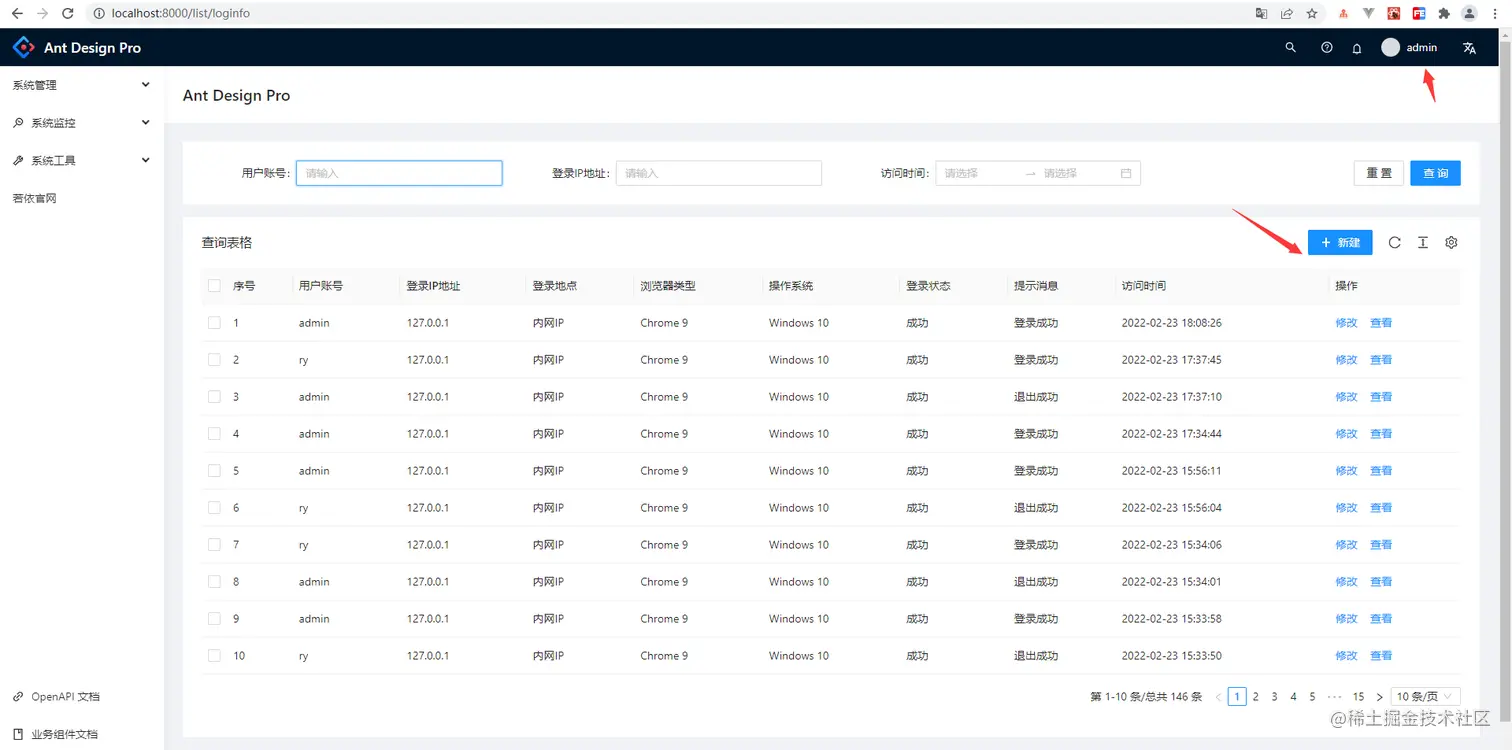
Task: Focus the 登录IP地址 input field
Action: tap(719, 173)
